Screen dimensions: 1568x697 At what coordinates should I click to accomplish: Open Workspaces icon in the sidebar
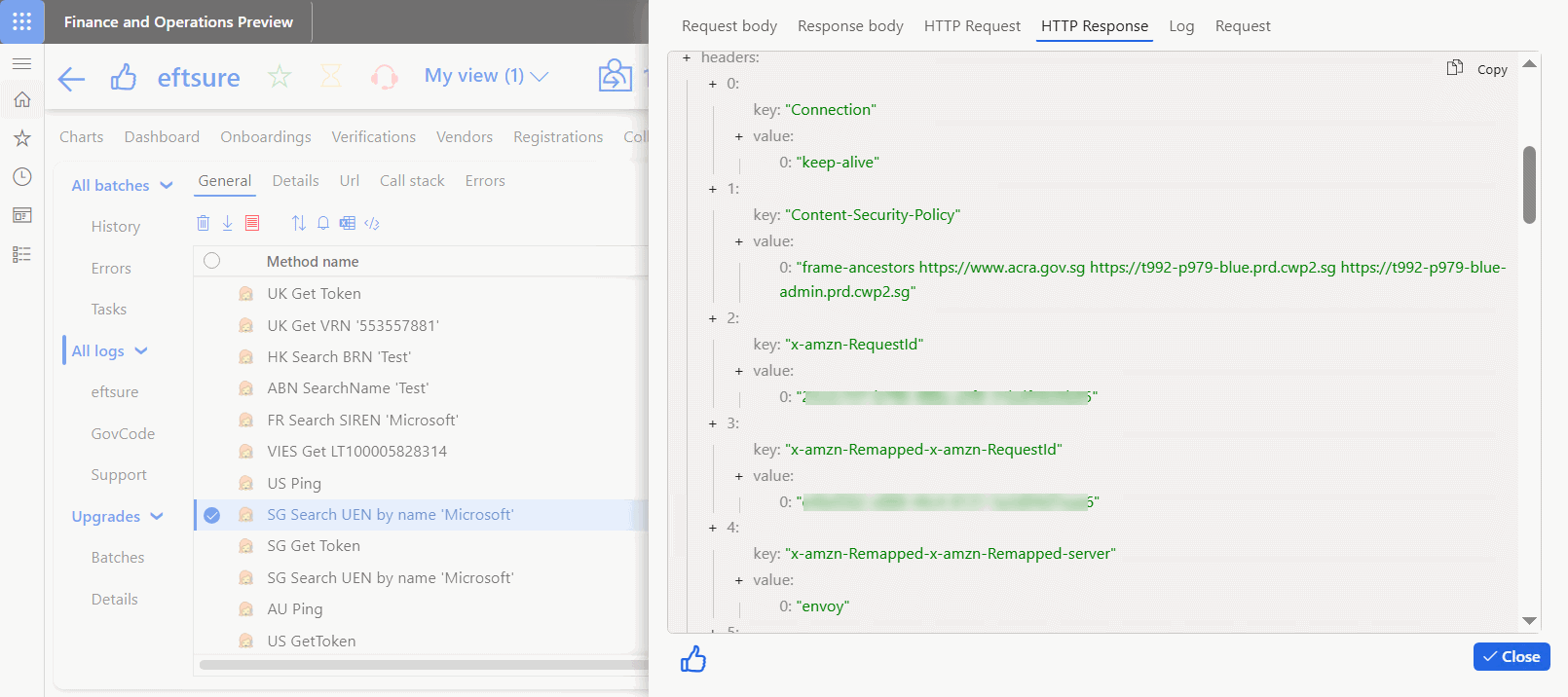coord(21,215)
